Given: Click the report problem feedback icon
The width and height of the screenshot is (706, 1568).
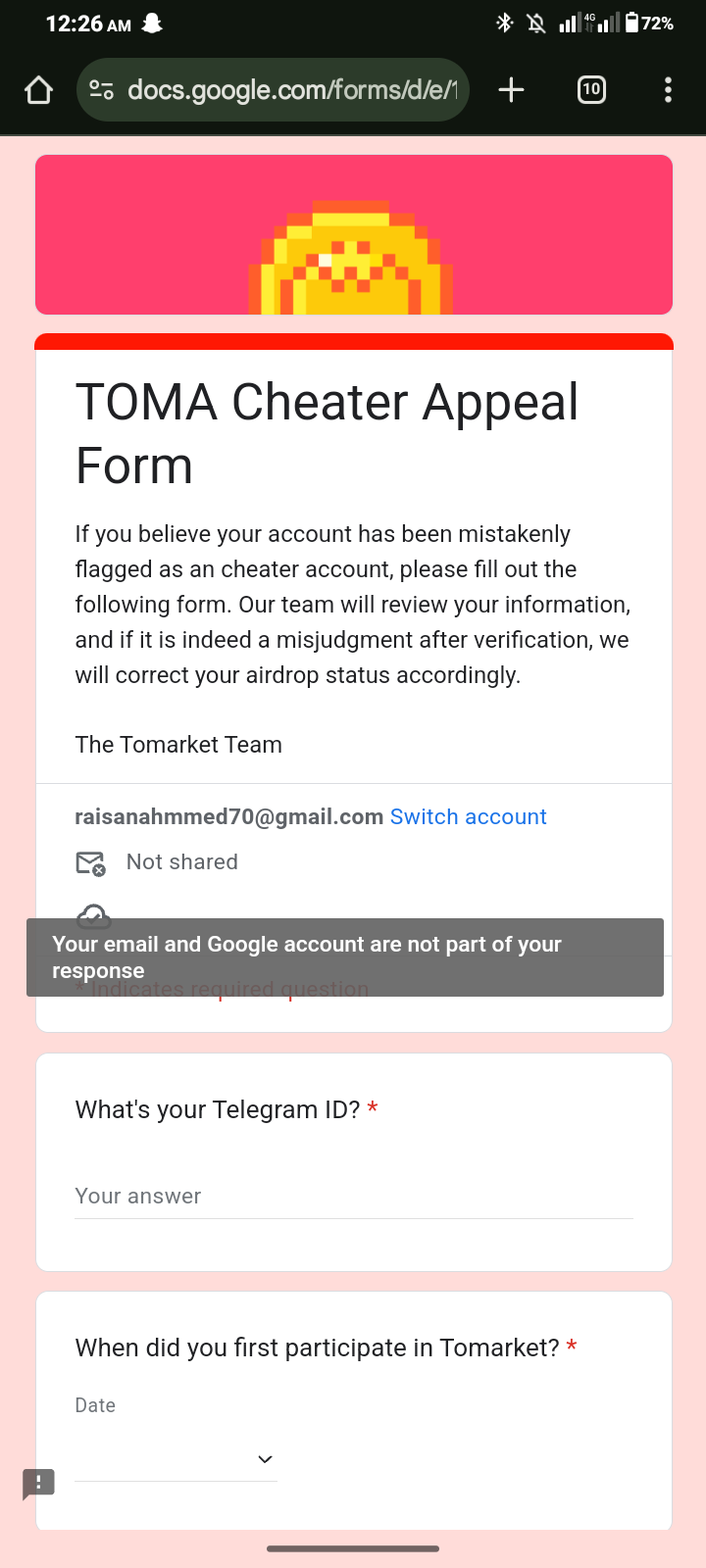Looking at the screenshot, I should [38, 1484].
